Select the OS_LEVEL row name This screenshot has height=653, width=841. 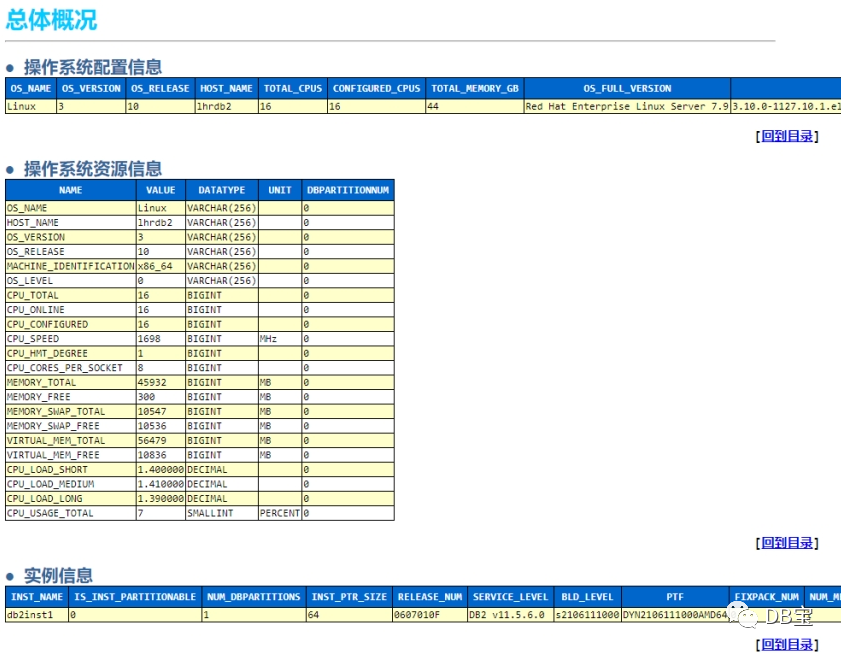[x=71, y=281]
